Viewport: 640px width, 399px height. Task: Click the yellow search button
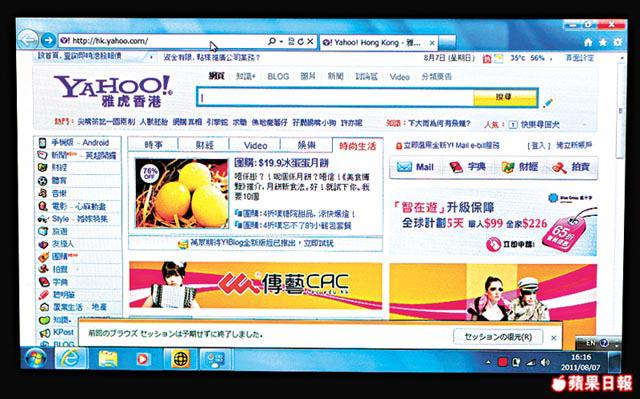tap(505, 98)
